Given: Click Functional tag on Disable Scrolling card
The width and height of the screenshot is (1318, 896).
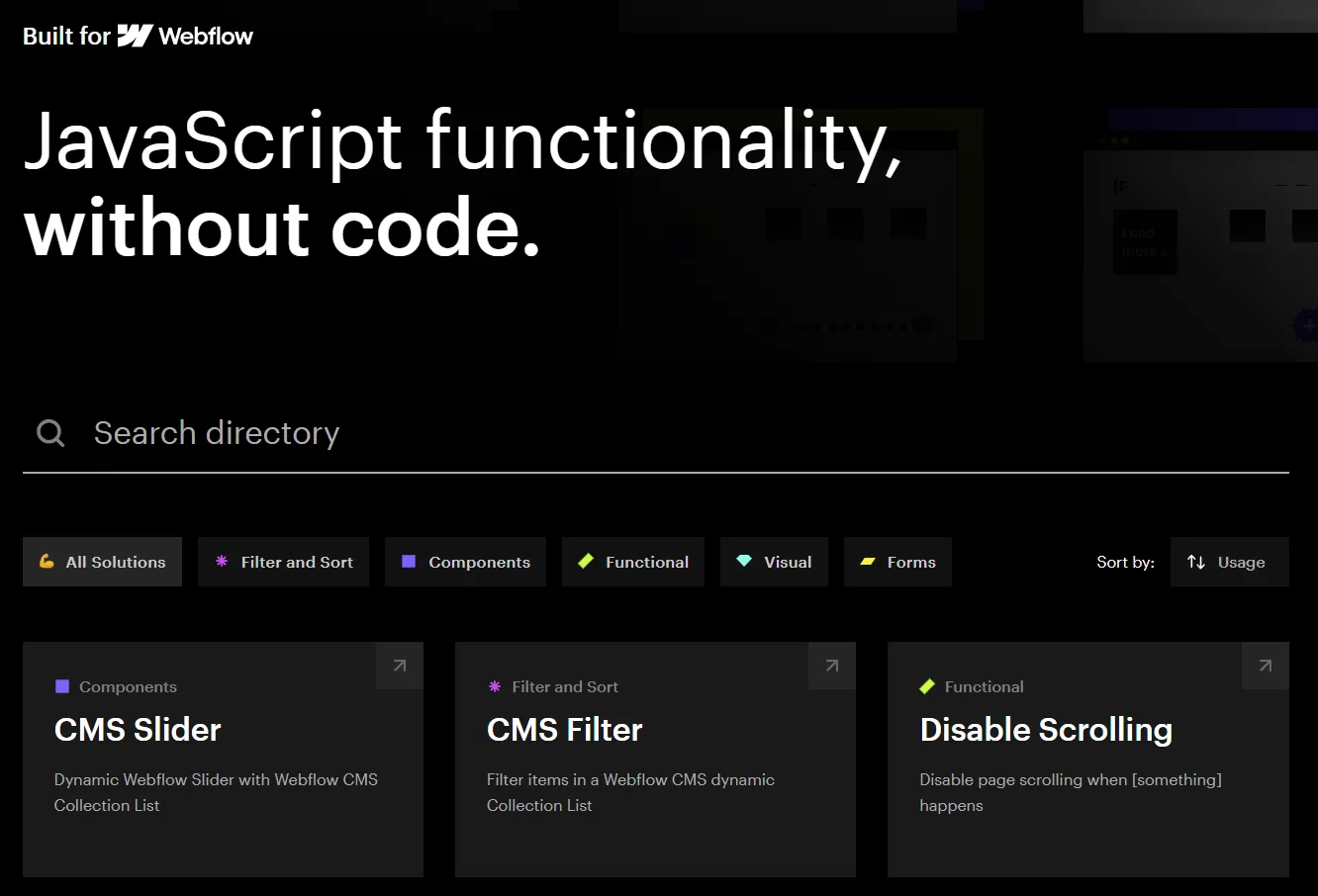Looking at the screenshot, I should pyautogui.click(x=973, y=686).
